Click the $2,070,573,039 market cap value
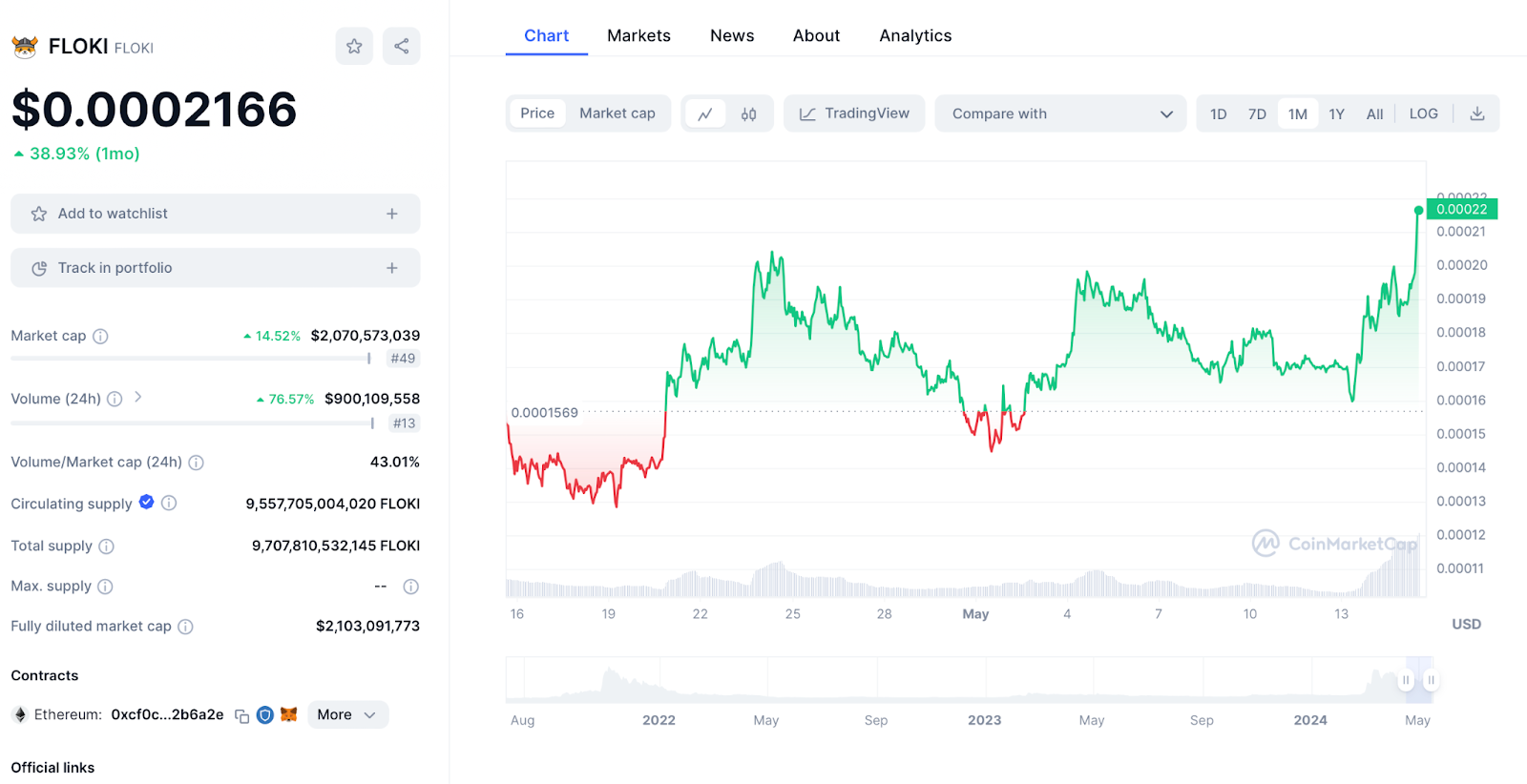 pos(366,336)
